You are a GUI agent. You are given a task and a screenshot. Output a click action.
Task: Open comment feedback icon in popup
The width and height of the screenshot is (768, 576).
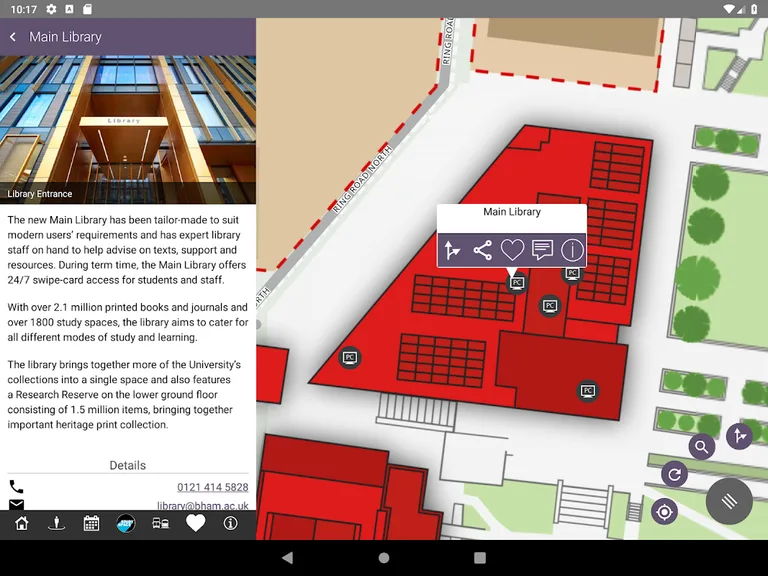[542, 250]
